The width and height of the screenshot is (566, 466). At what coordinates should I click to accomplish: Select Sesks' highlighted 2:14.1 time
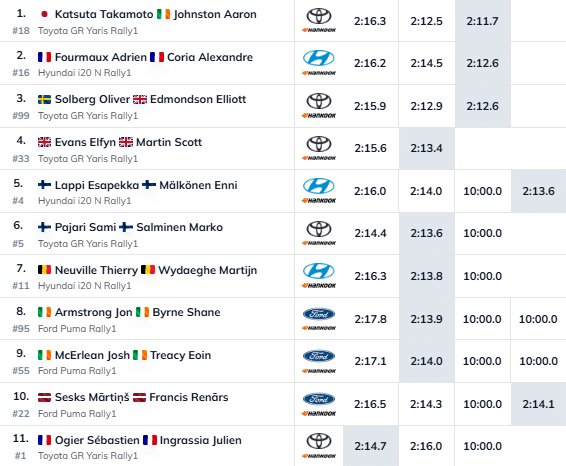point(538,404)
